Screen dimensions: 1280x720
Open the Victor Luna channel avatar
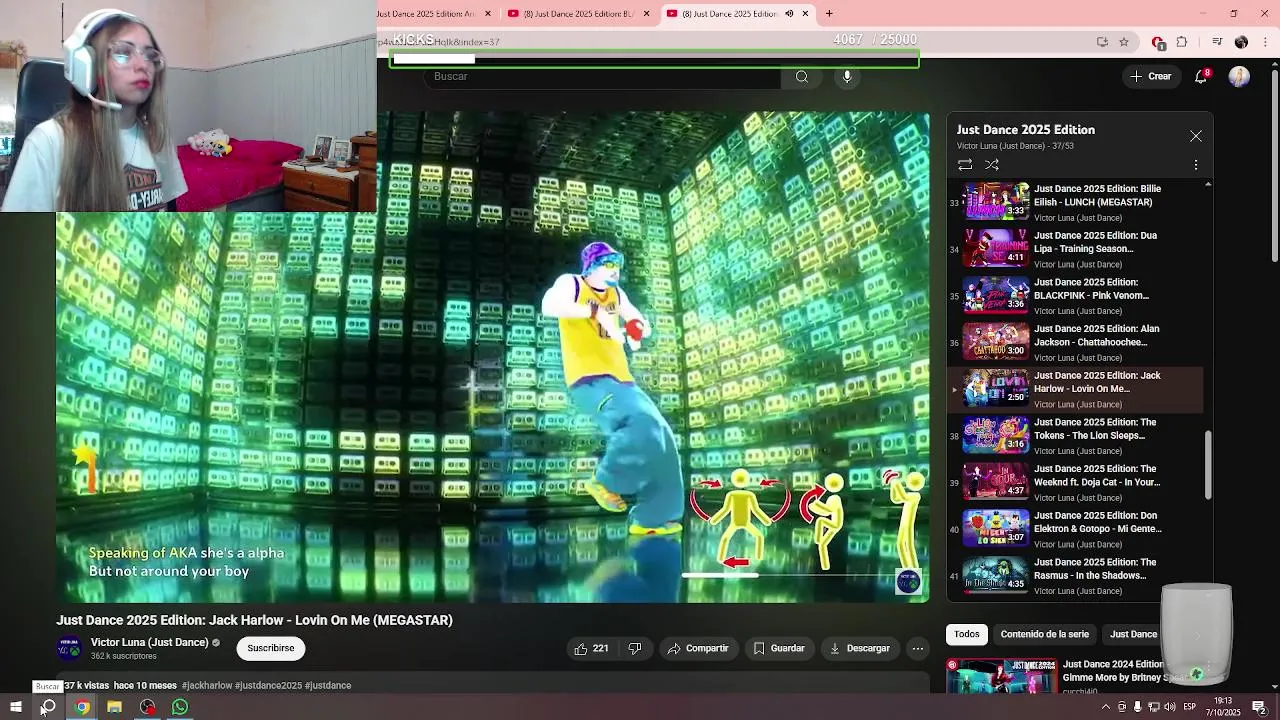tap(69, 649)
